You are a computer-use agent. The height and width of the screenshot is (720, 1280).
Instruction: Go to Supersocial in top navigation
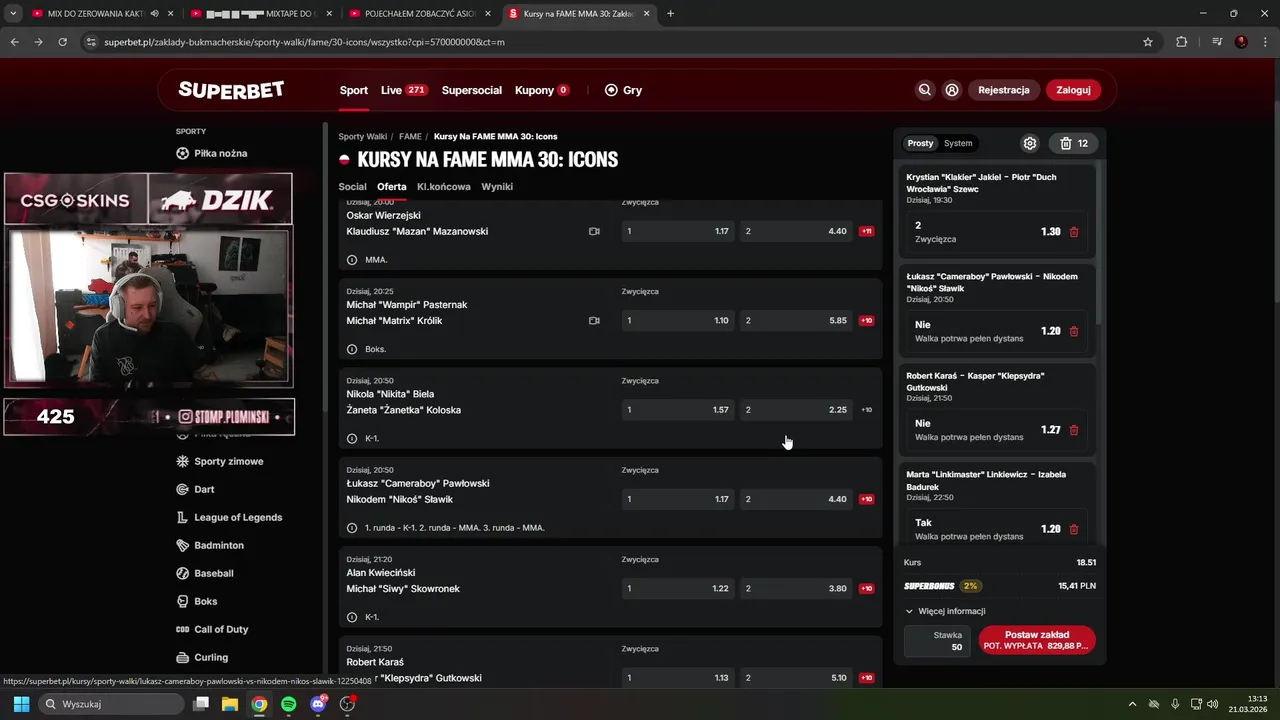(x=472, y=90)
